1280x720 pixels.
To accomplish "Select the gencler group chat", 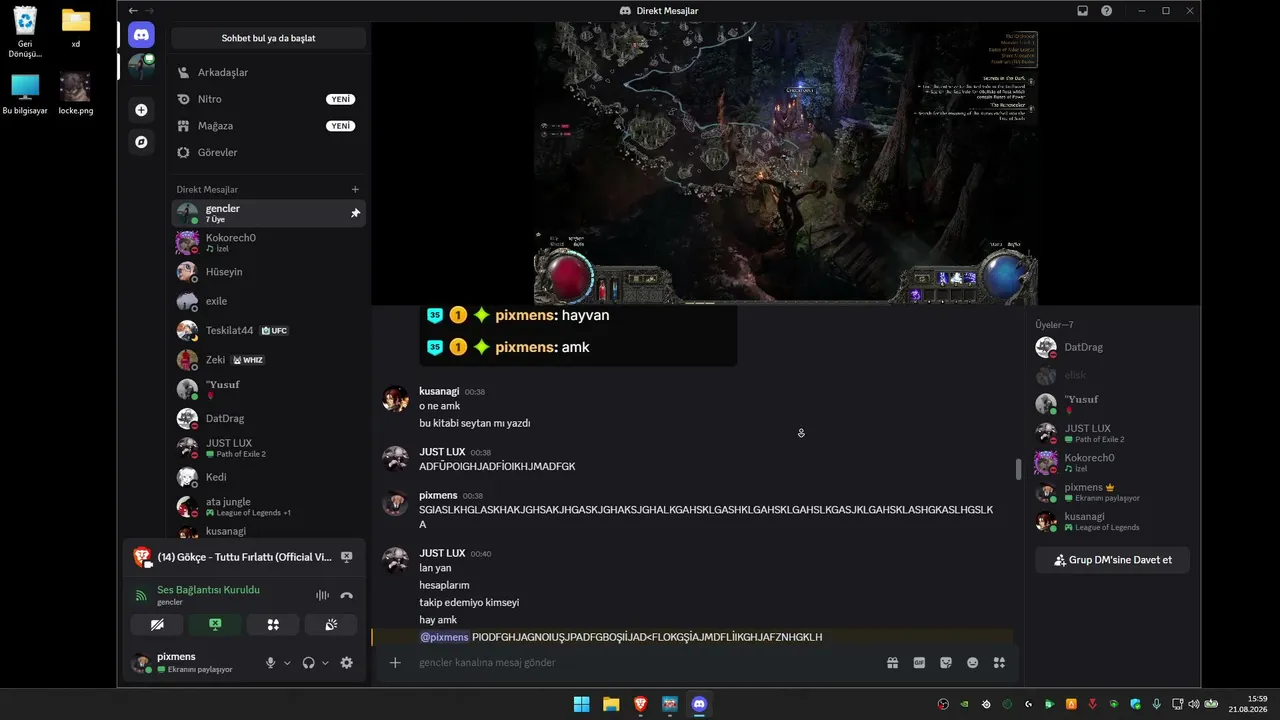I will pyautogui.click(x=268, y=213).
